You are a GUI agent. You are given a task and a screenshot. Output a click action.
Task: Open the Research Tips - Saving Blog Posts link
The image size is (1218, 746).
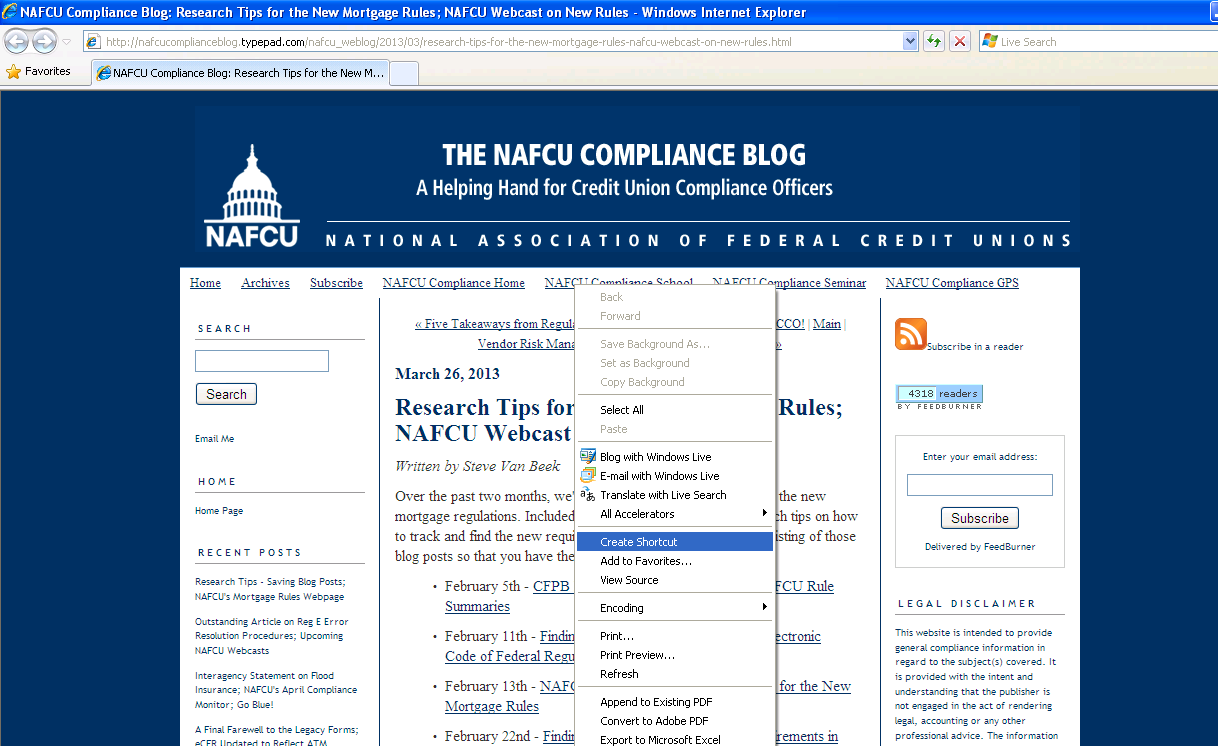tap(270, 589)
